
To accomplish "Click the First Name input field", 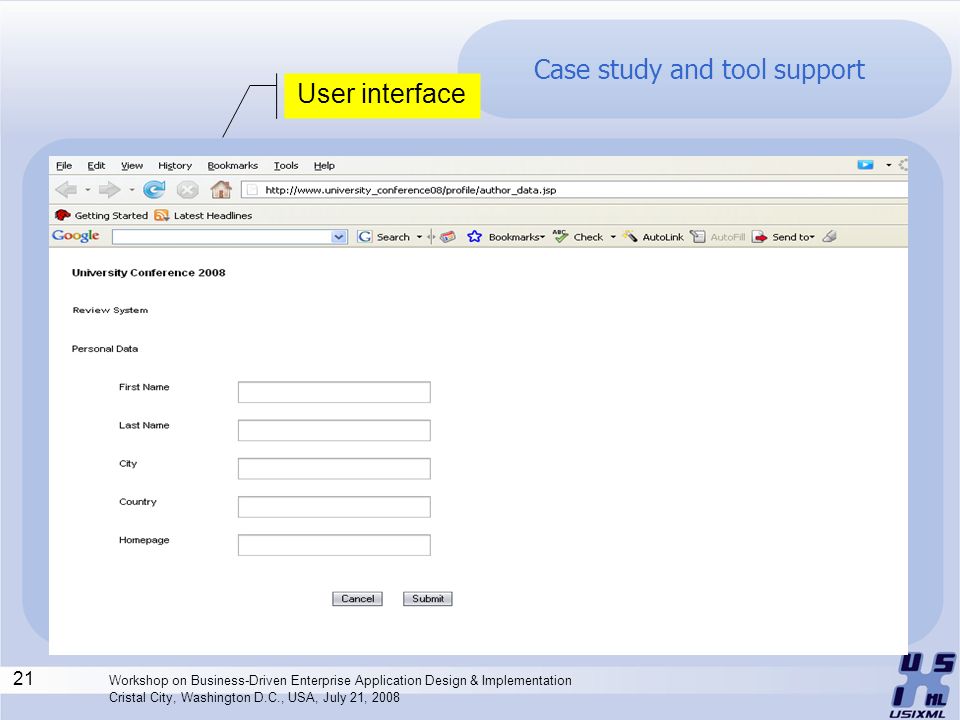I will click(x=334, y=392).
